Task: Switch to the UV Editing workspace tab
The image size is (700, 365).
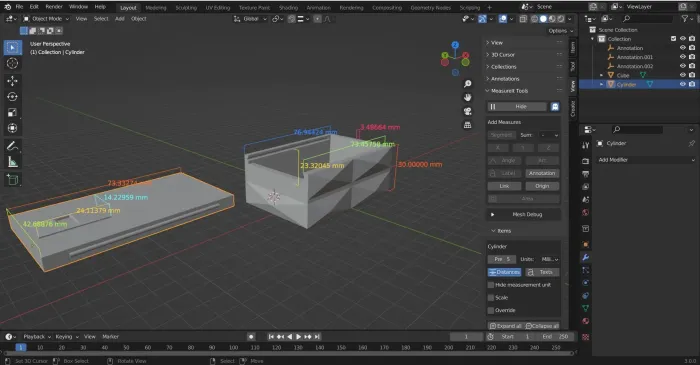Action: click(x=218, y=8)
